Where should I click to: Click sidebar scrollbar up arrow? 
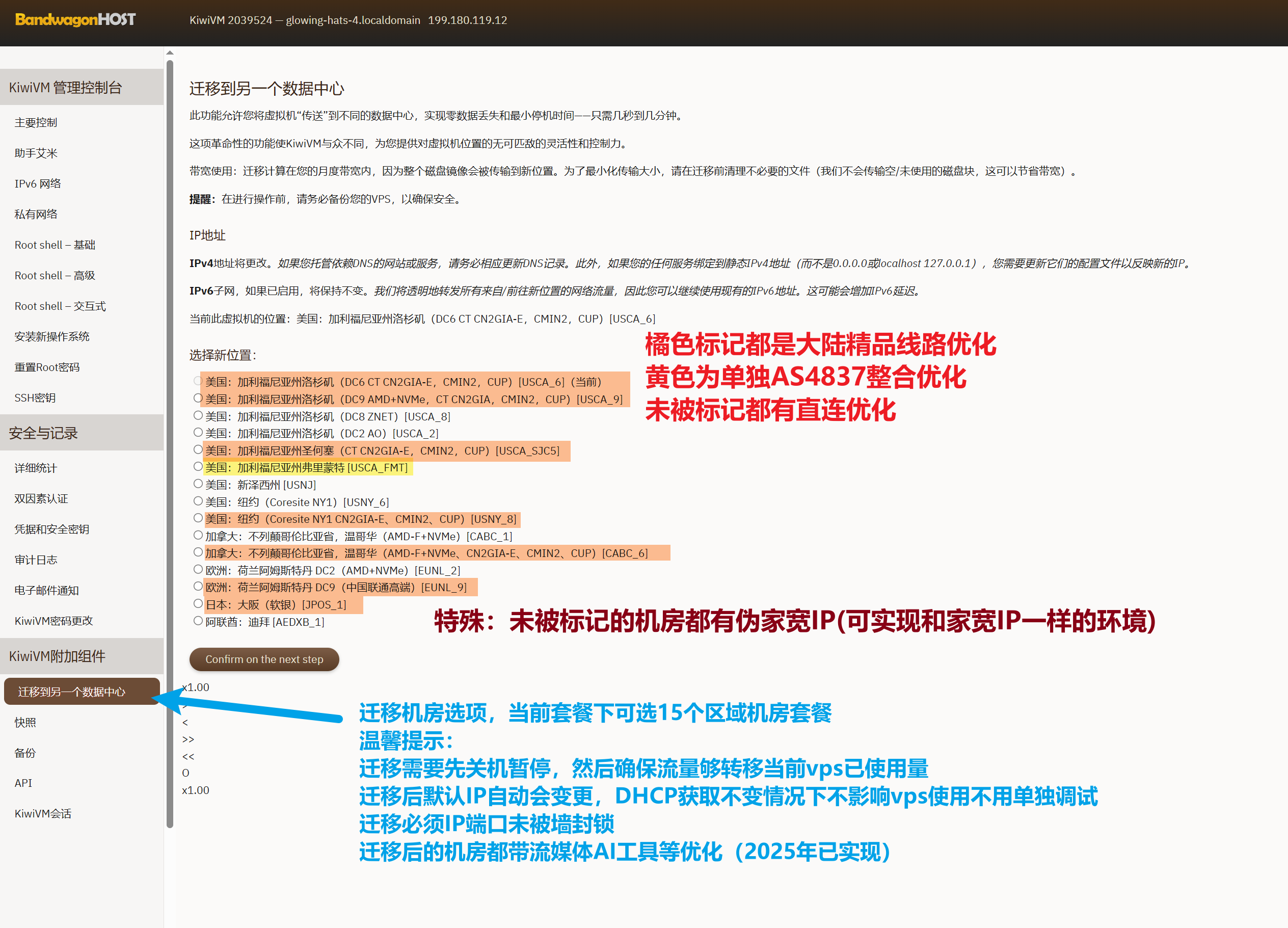click(x=170, y=53)
